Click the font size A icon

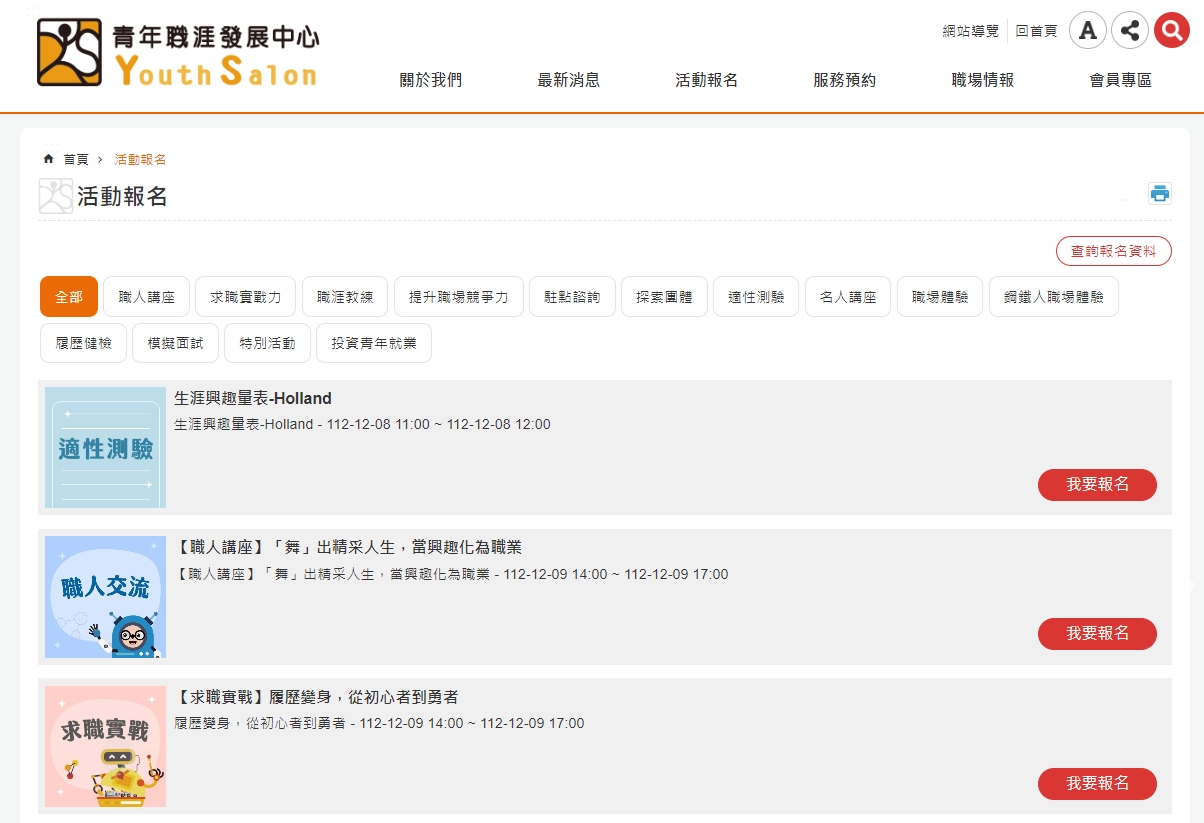point(1087,30)
